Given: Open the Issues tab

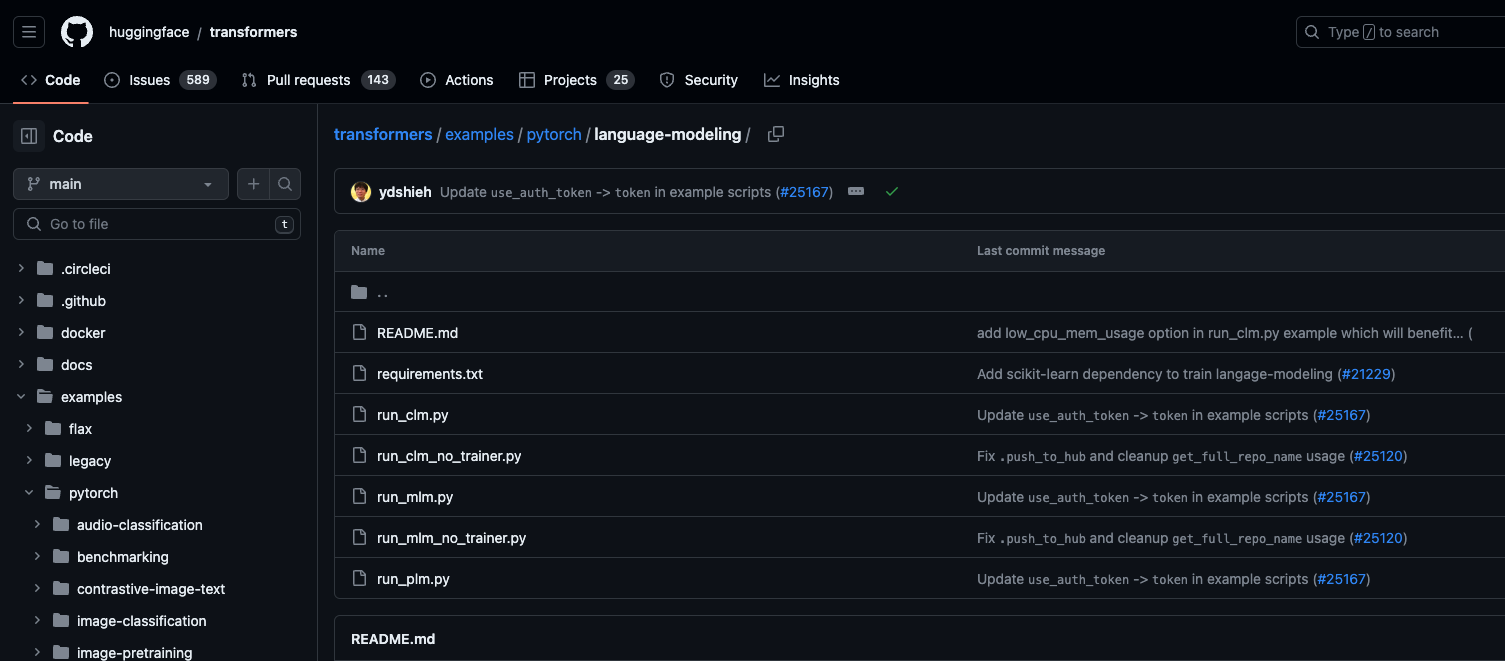Looking at the screenshot, I should coord(160,80).
